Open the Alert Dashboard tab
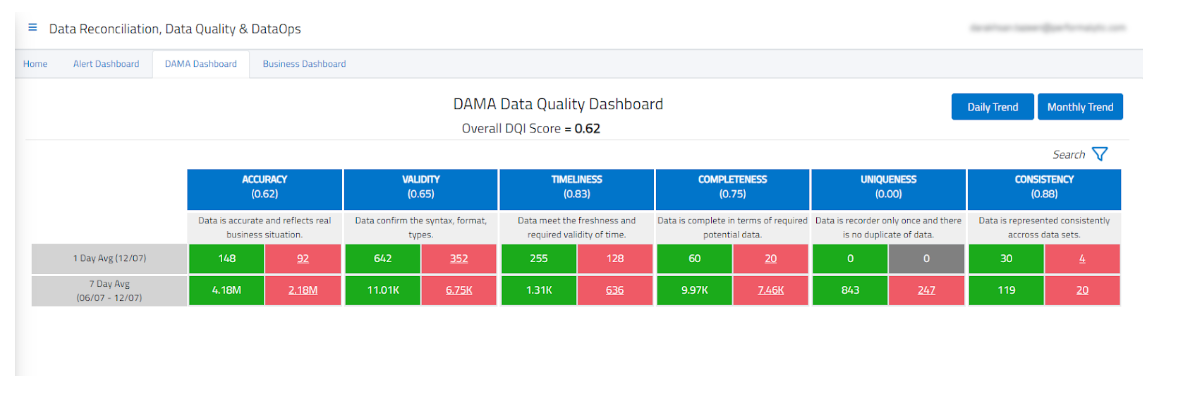The image size is (1193, 401). [106, 64]
